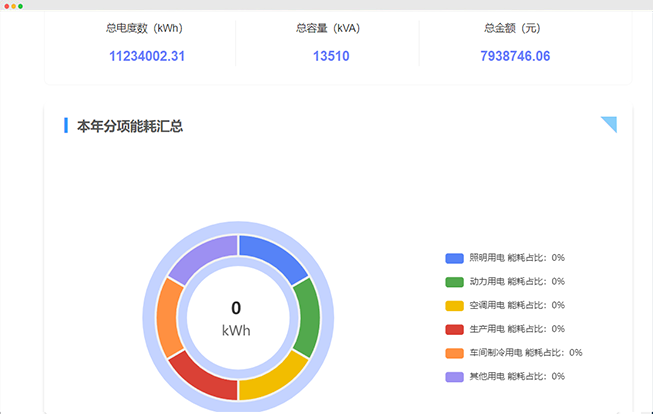Select the purple segment of the donut chart

pos(201,256)
